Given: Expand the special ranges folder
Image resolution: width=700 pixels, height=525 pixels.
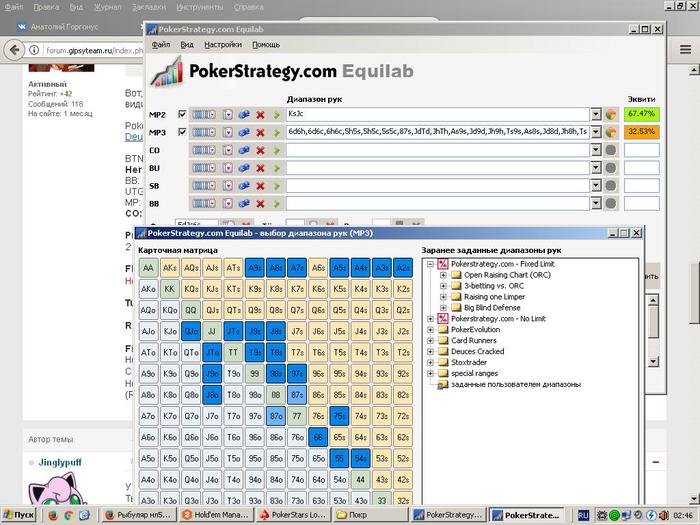Looking at the screenshot, I should [430, 374].
